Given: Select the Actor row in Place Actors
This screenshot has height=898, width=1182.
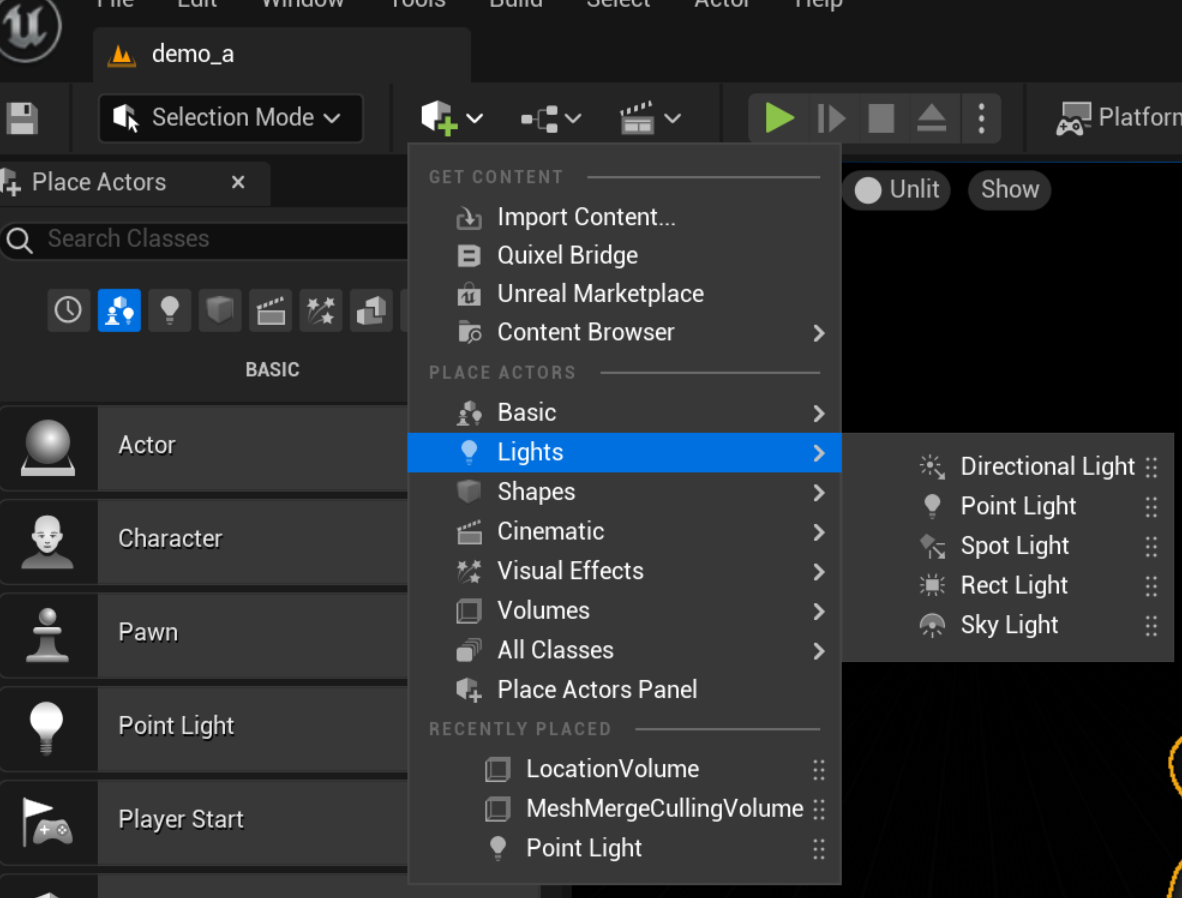Looking at the screenshot, I should (x=204, y=448).
